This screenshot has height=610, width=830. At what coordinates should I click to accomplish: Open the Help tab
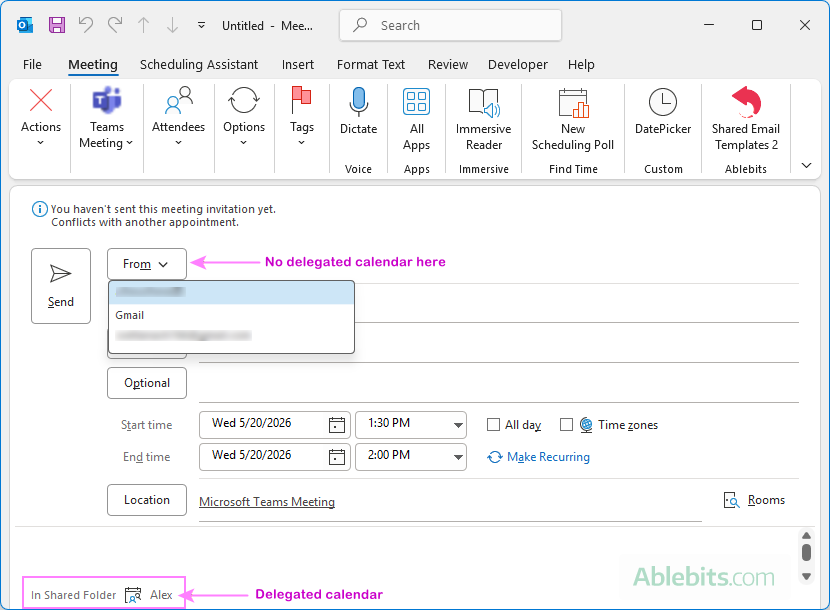(581, 64)
